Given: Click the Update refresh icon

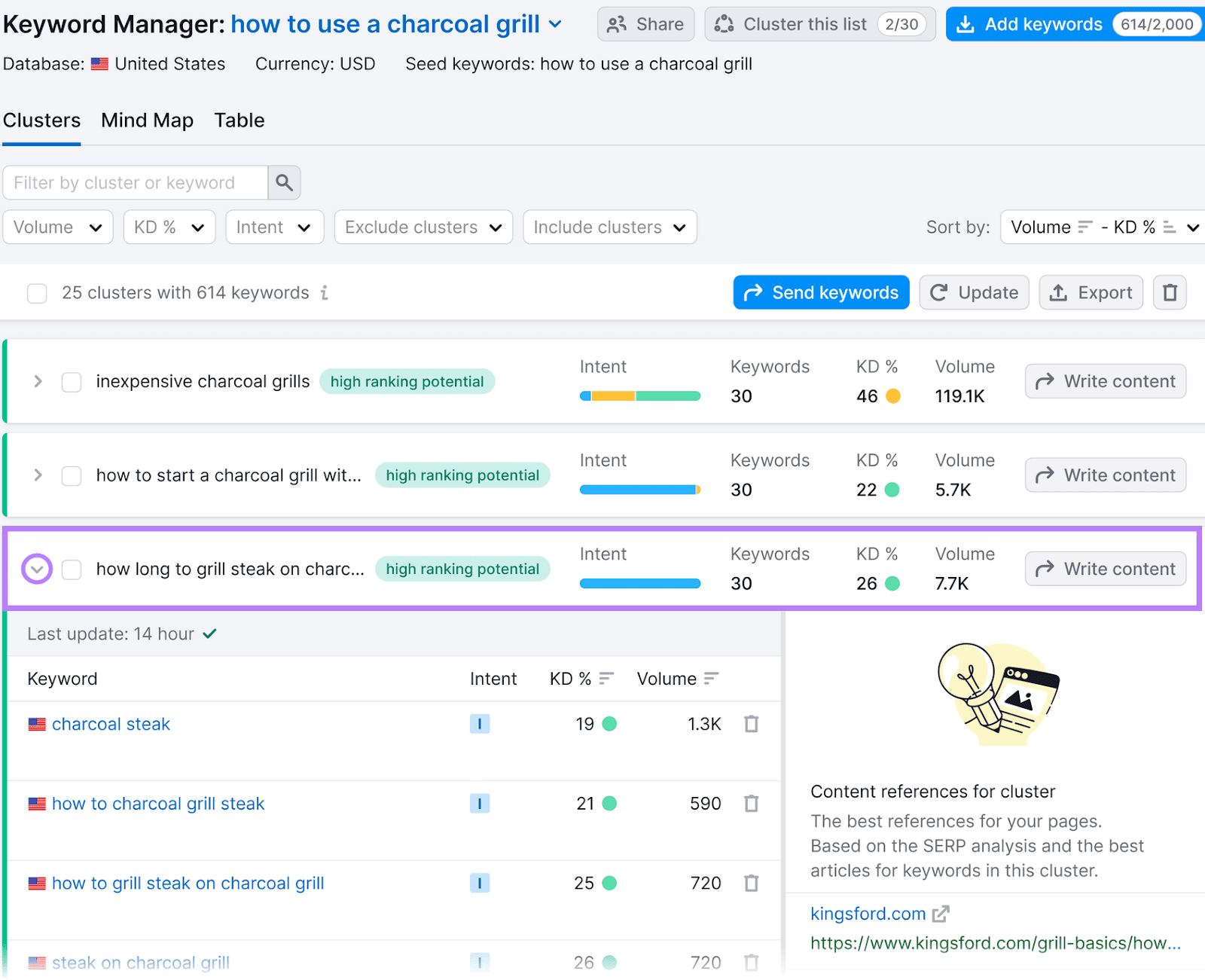Looking at the screenshot, I should (x=939, y=292).
